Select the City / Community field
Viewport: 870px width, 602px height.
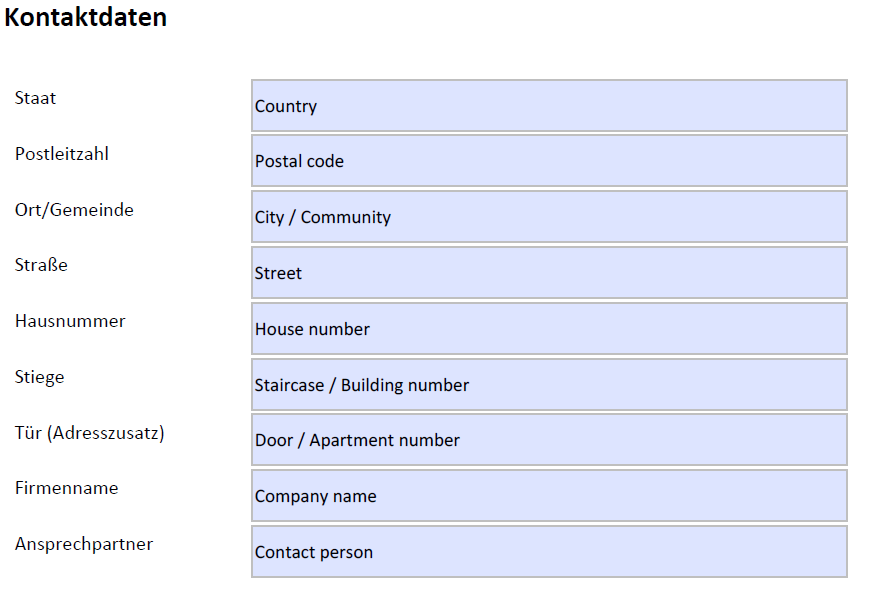click(549, 217)
